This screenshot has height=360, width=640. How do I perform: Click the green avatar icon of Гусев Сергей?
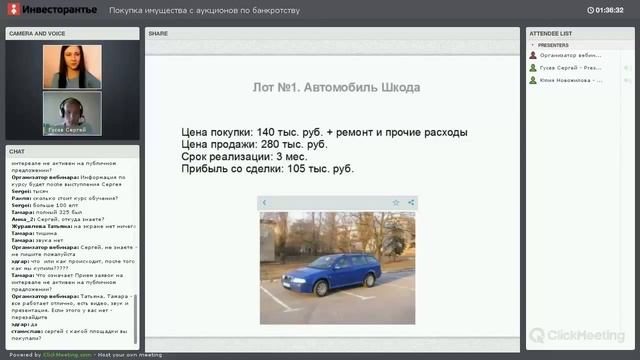[533, 68]
